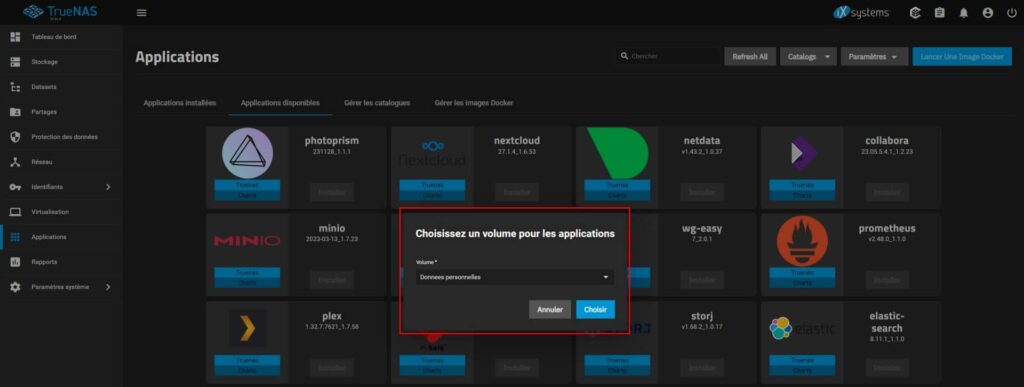Screen dimensions: 1024x387
Task: Install the plex application
Action: click(x=332, y=367)
